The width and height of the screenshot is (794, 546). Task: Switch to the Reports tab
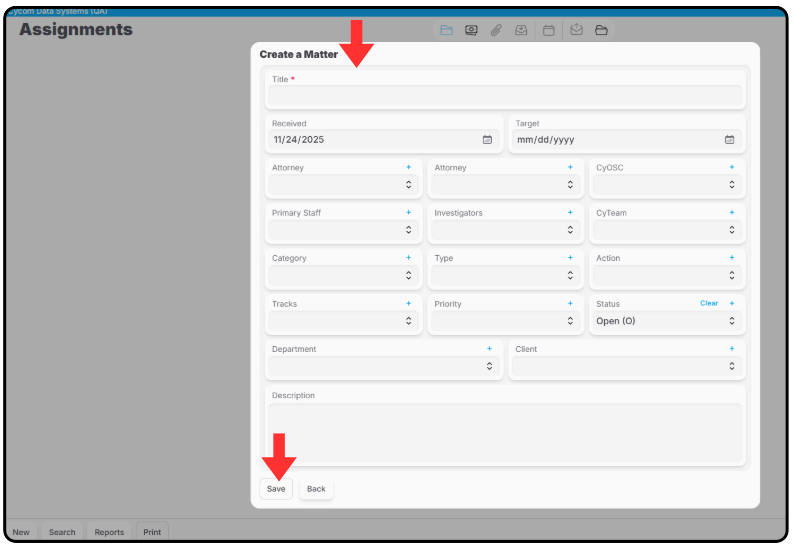pos(109,532)
